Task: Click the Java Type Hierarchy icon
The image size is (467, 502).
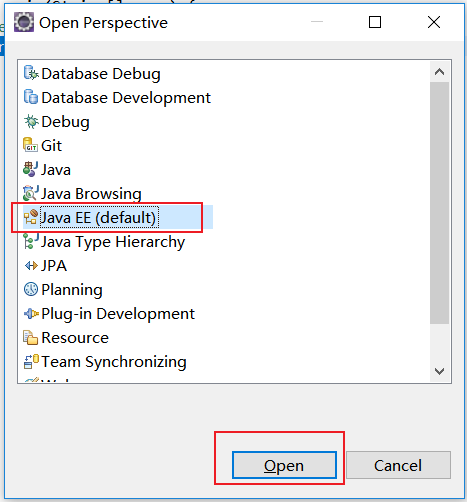Action: tap(30, 241)
